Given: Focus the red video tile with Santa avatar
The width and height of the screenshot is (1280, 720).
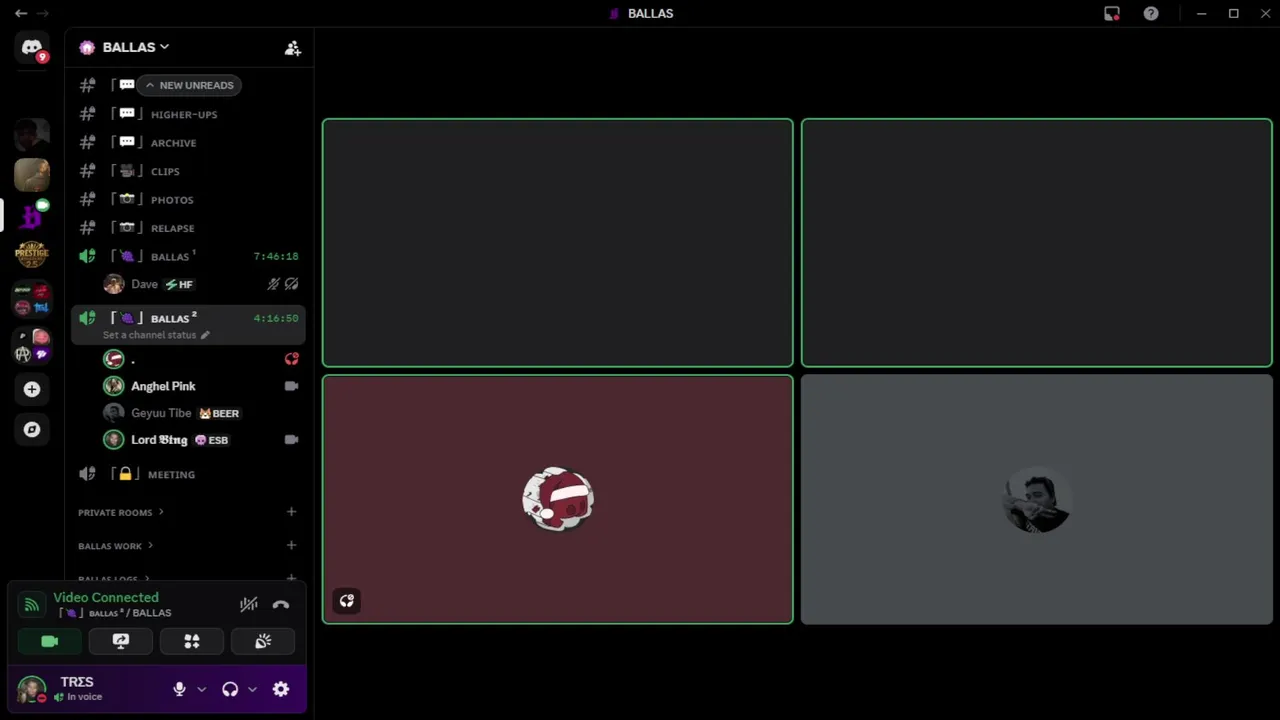Looking at the screenshot, I should pyautogui.click(x=558, y=499).
